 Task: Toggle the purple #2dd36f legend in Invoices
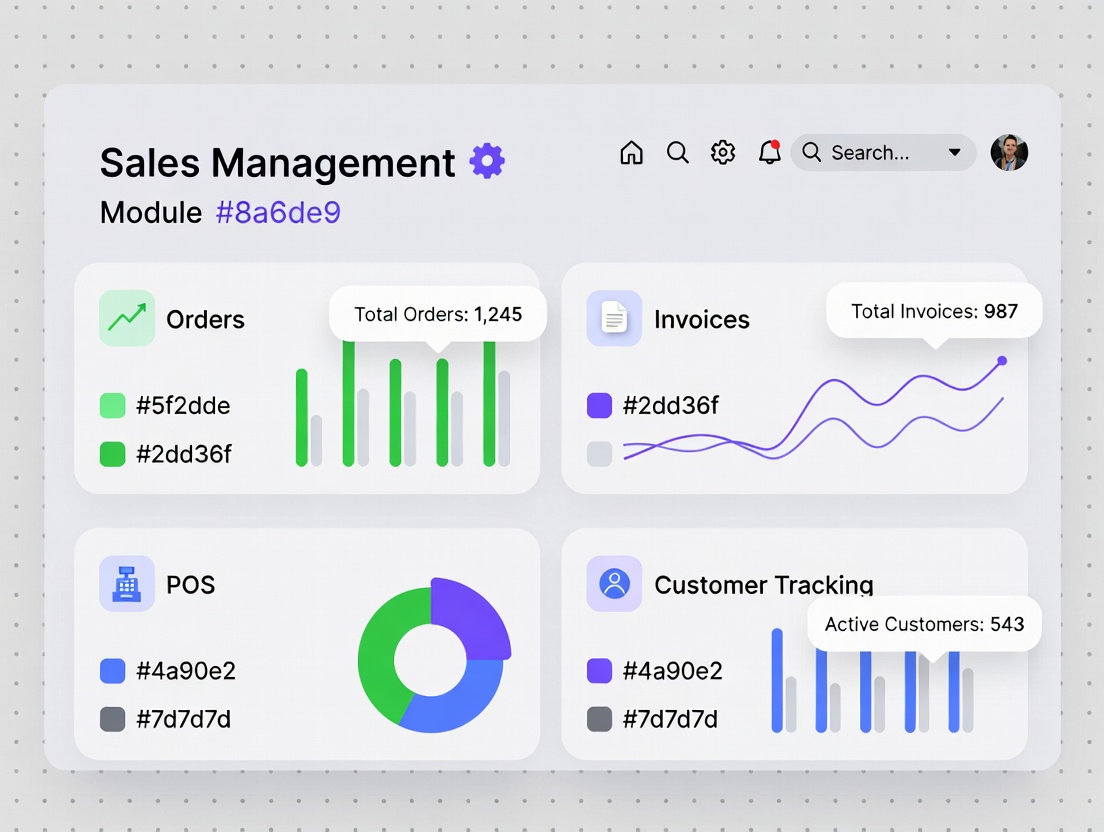pyautogui.click(x=599, y=405)
